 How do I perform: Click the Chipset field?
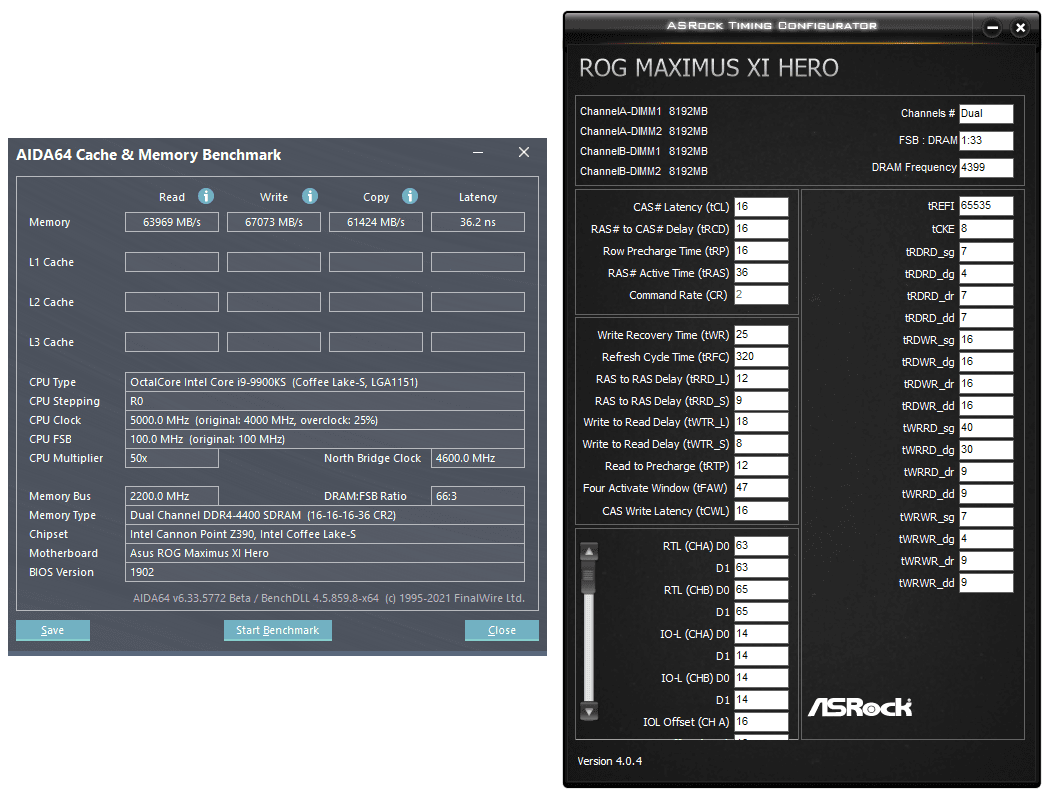pos(324,534)
